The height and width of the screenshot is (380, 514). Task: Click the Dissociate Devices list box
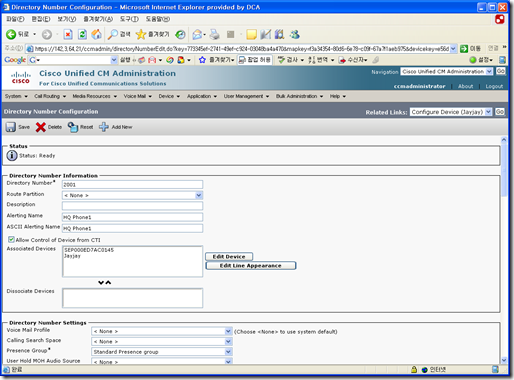[x=132, y=298]
